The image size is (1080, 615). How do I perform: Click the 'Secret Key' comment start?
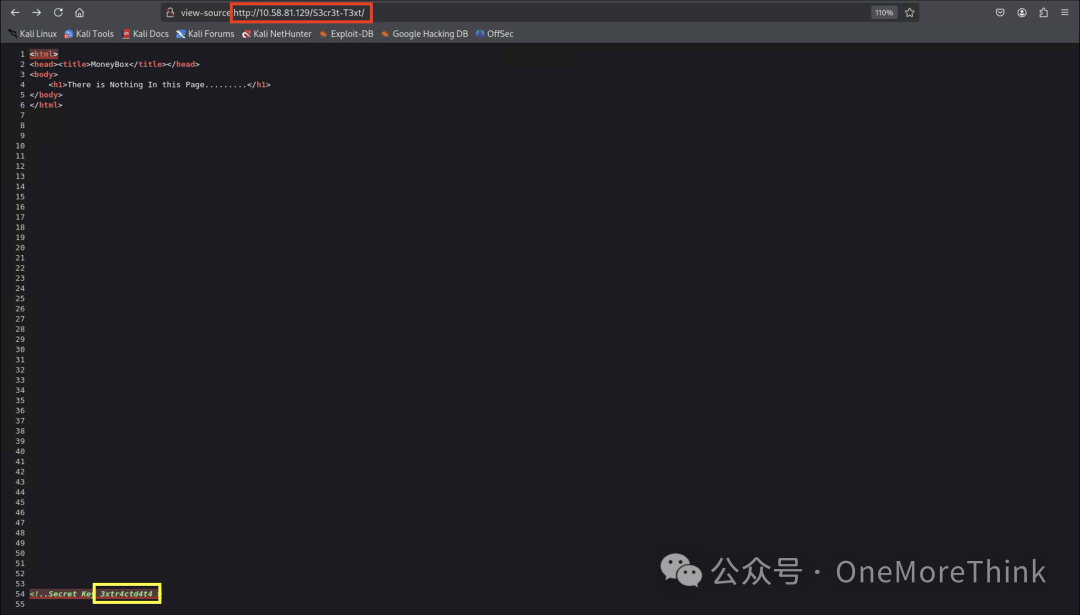(x=61, y=594)
